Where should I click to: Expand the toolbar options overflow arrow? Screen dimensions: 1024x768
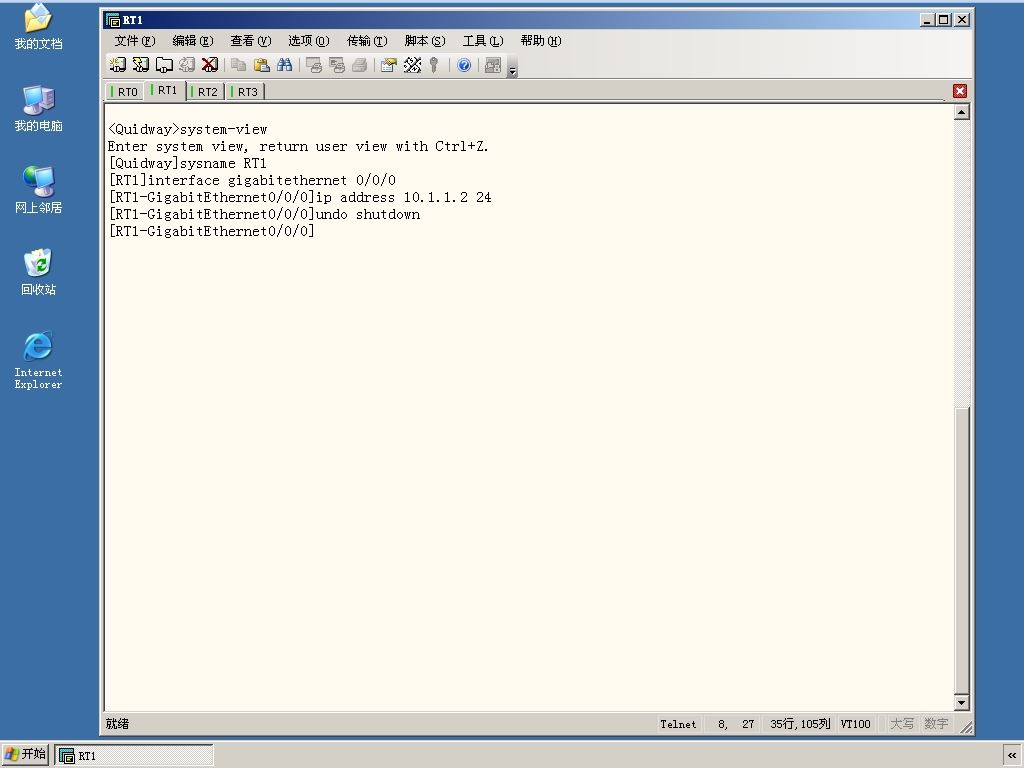point(513,67)
